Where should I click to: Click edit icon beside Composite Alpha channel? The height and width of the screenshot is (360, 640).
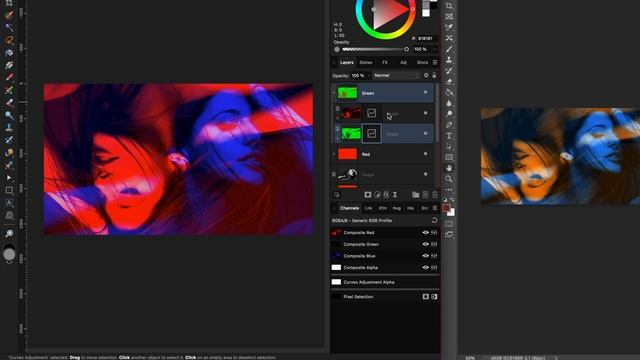(x=434, y=268)
